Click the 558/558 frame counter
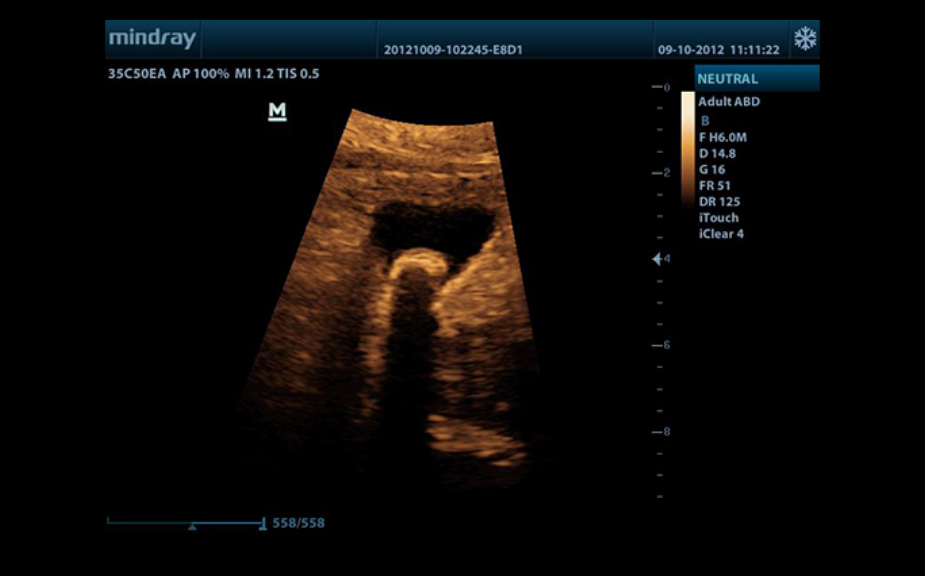 tap(298, 523)
